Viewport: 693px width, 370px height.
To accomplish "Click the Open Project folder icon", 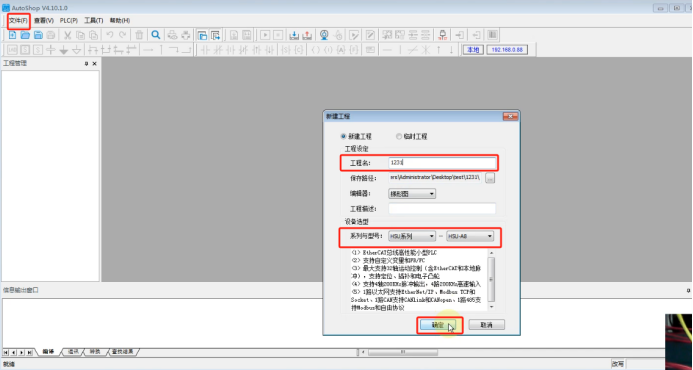I will click(25, 35).
